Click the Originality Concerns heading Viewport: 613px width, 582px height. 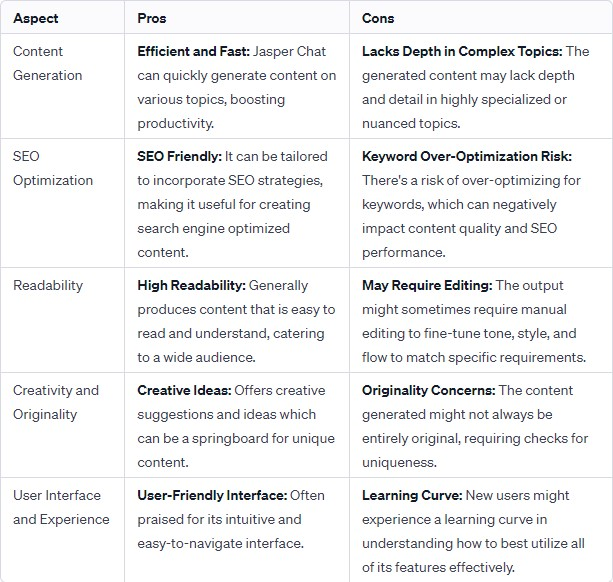(x=428, y=390)
